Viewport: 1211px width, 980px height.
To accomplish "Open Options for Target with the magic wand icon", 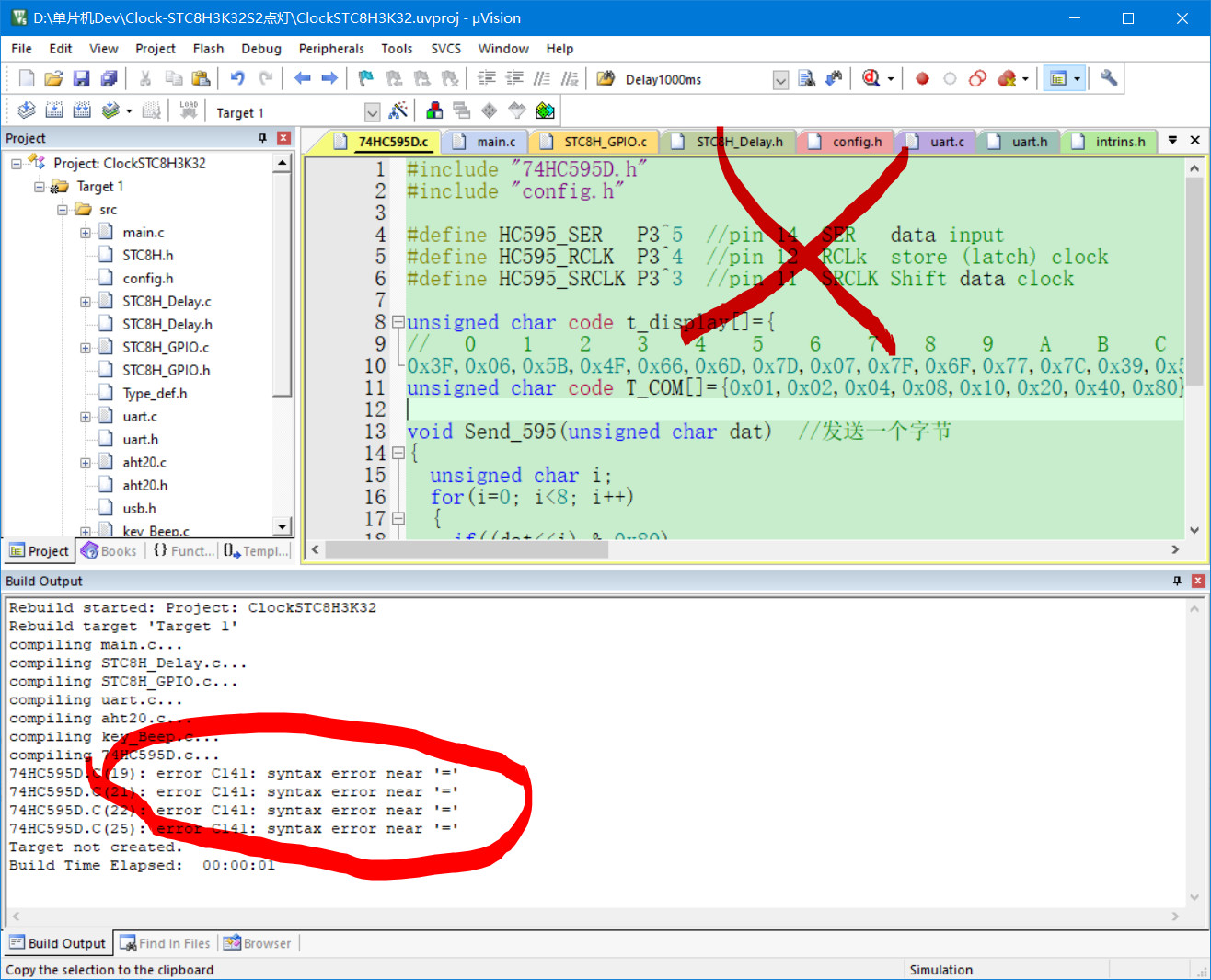I will tap(398, 111).
